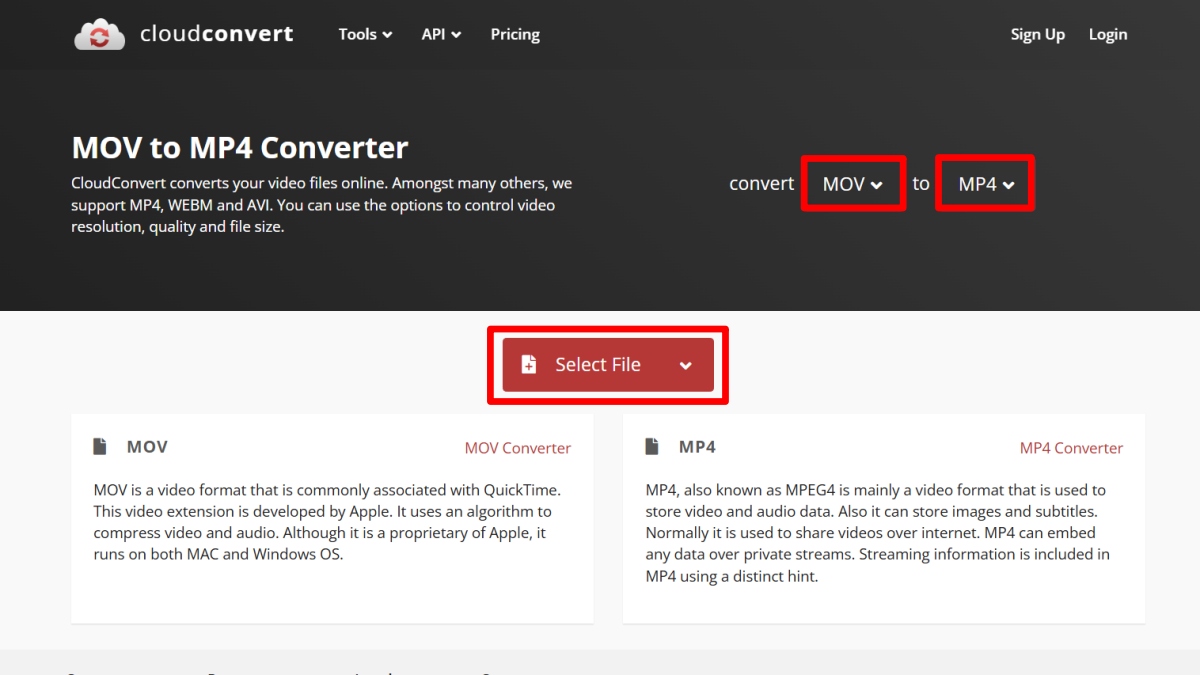Click the document icon beside MOV heading

[x=100, y=447]
